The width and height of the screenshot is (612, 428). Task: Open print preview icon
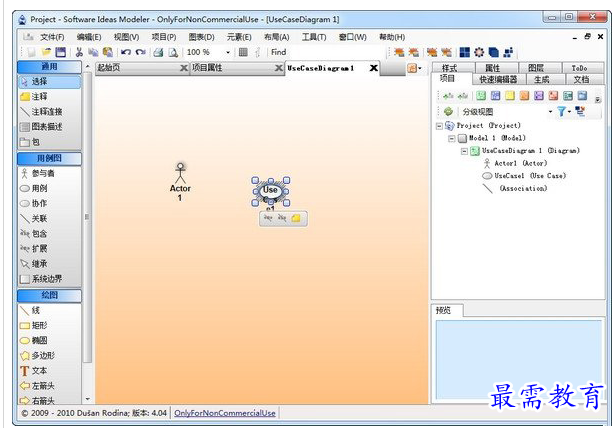coord(173,52)
